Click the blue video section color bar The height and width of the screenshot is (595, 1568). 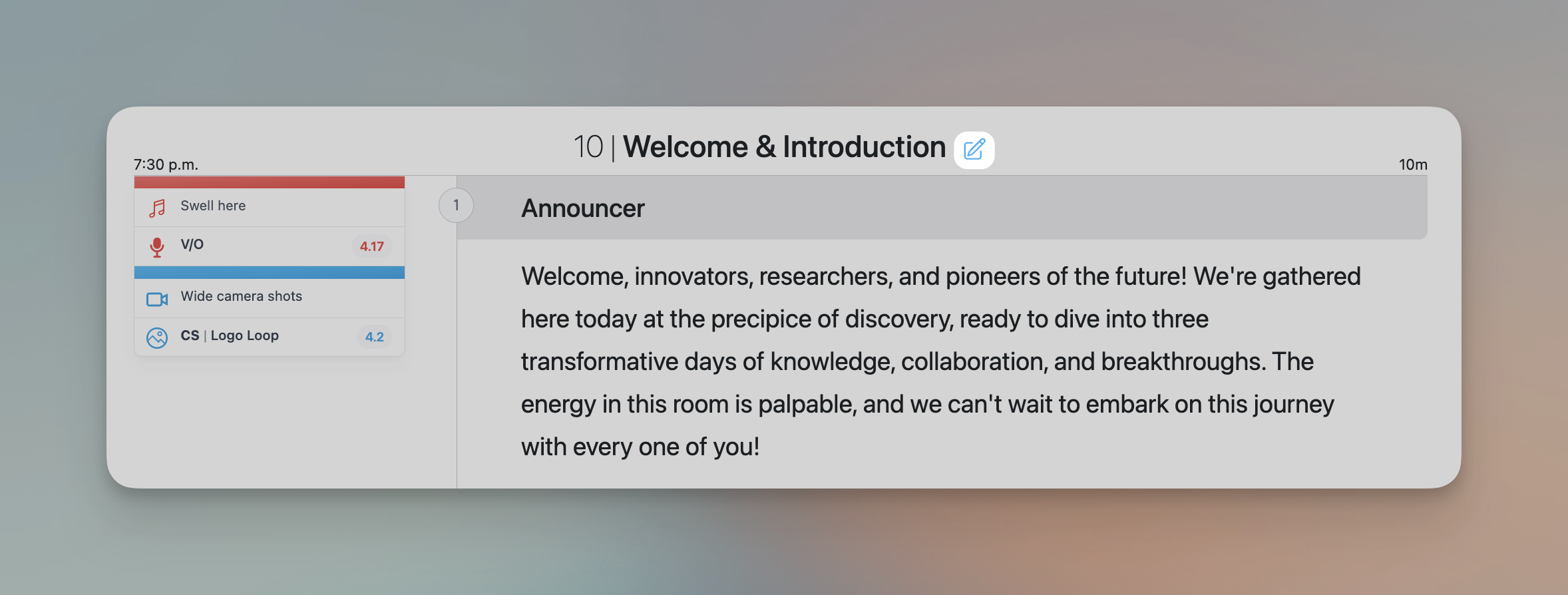[269, 272]
